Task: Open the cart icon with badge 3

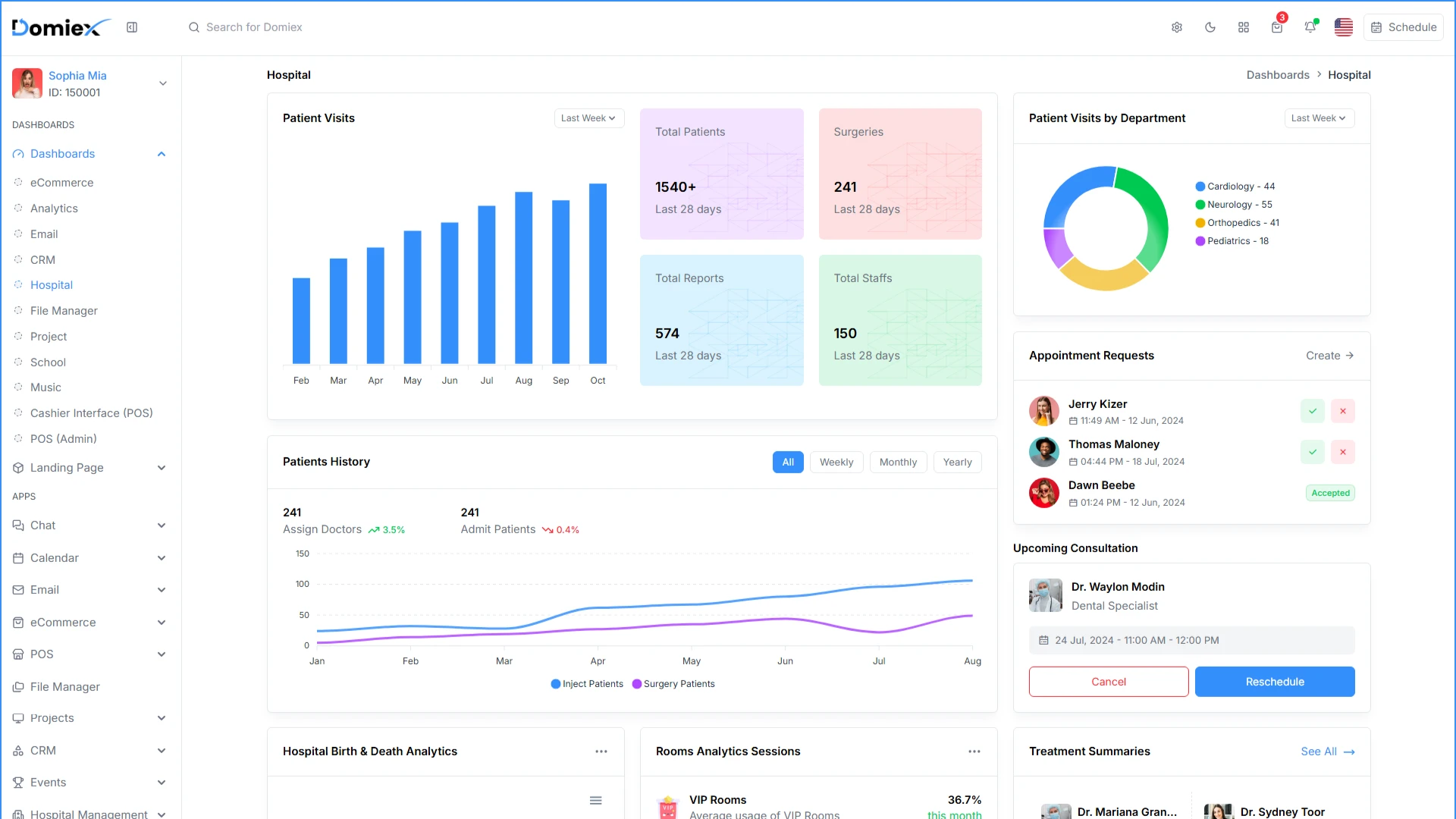Action: pos(1277,27)
